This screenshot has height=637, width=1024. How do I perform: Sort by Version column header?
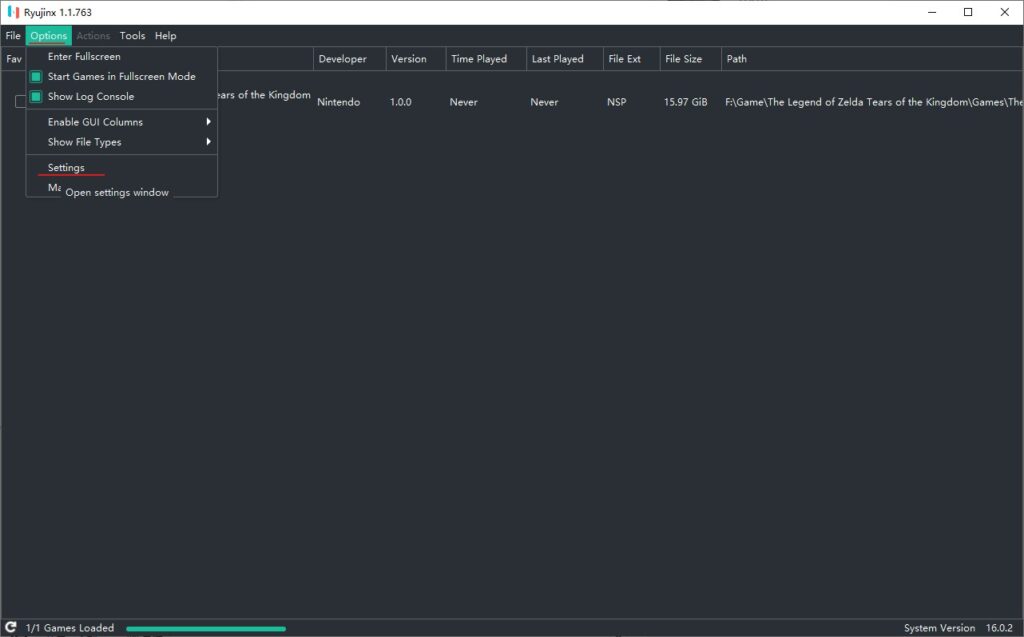pyautogui.click(x=416, y=59)
